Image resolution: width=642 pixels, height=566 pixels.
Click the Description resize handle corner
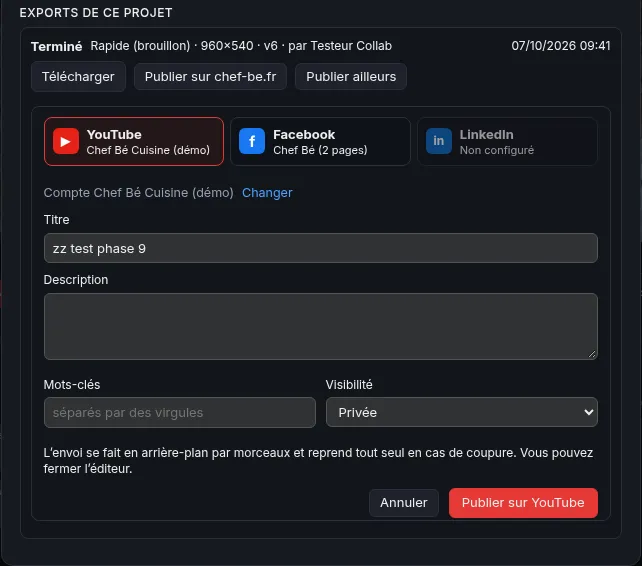tap(592, 354)
